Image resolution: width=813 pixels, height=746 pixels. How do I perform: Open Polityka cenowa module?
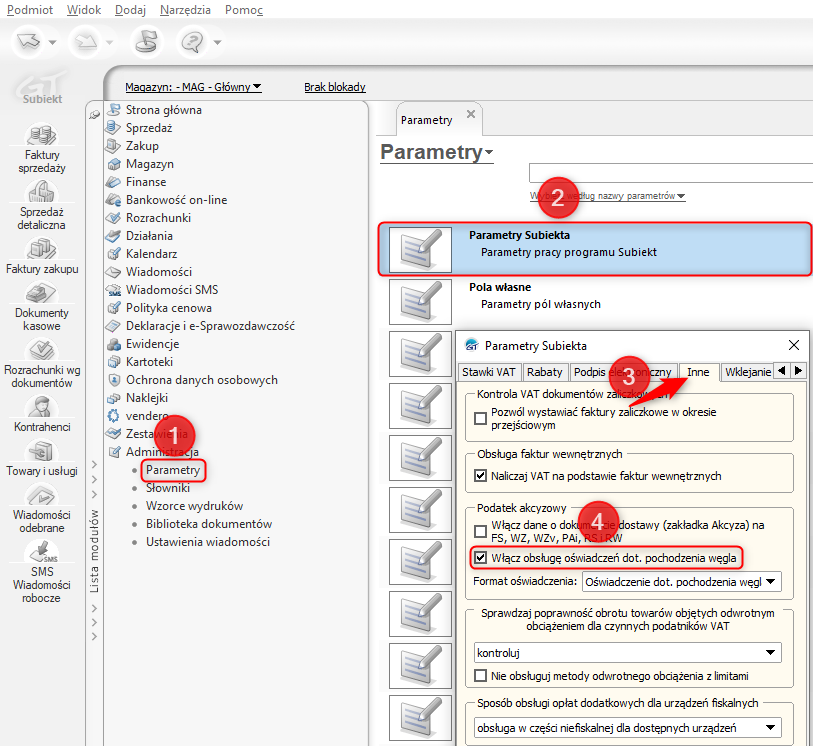pyautogui.click(x=169, y=308)
